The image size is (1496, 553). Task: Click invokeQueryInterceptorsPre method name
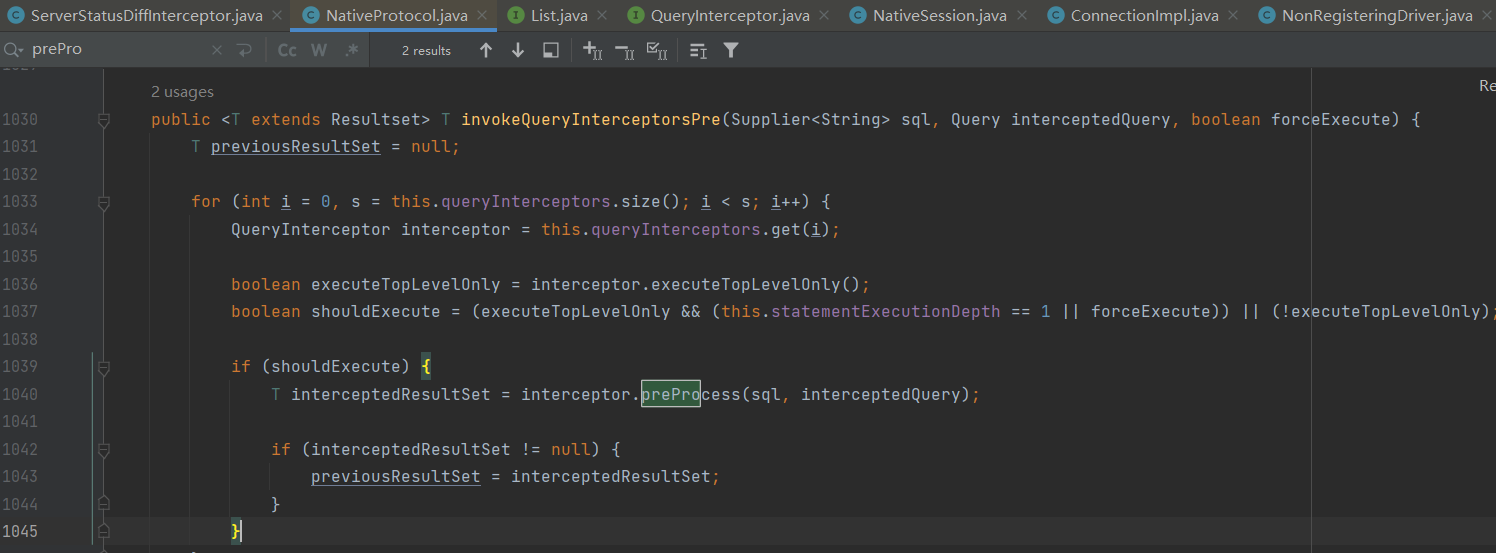point(591,120)
